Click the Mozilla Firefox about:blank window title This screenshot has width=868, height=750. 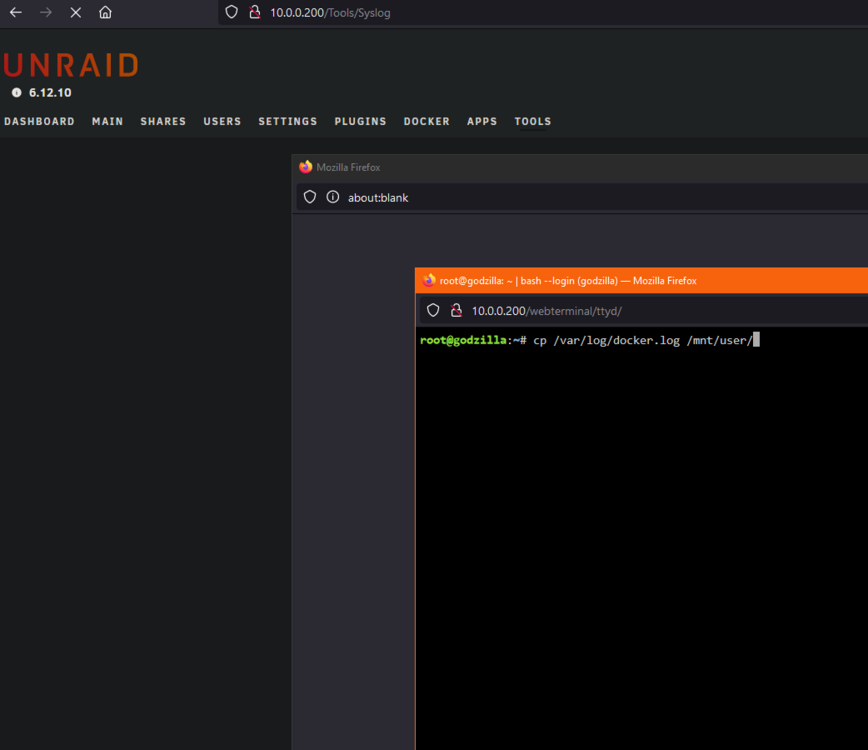348,167
